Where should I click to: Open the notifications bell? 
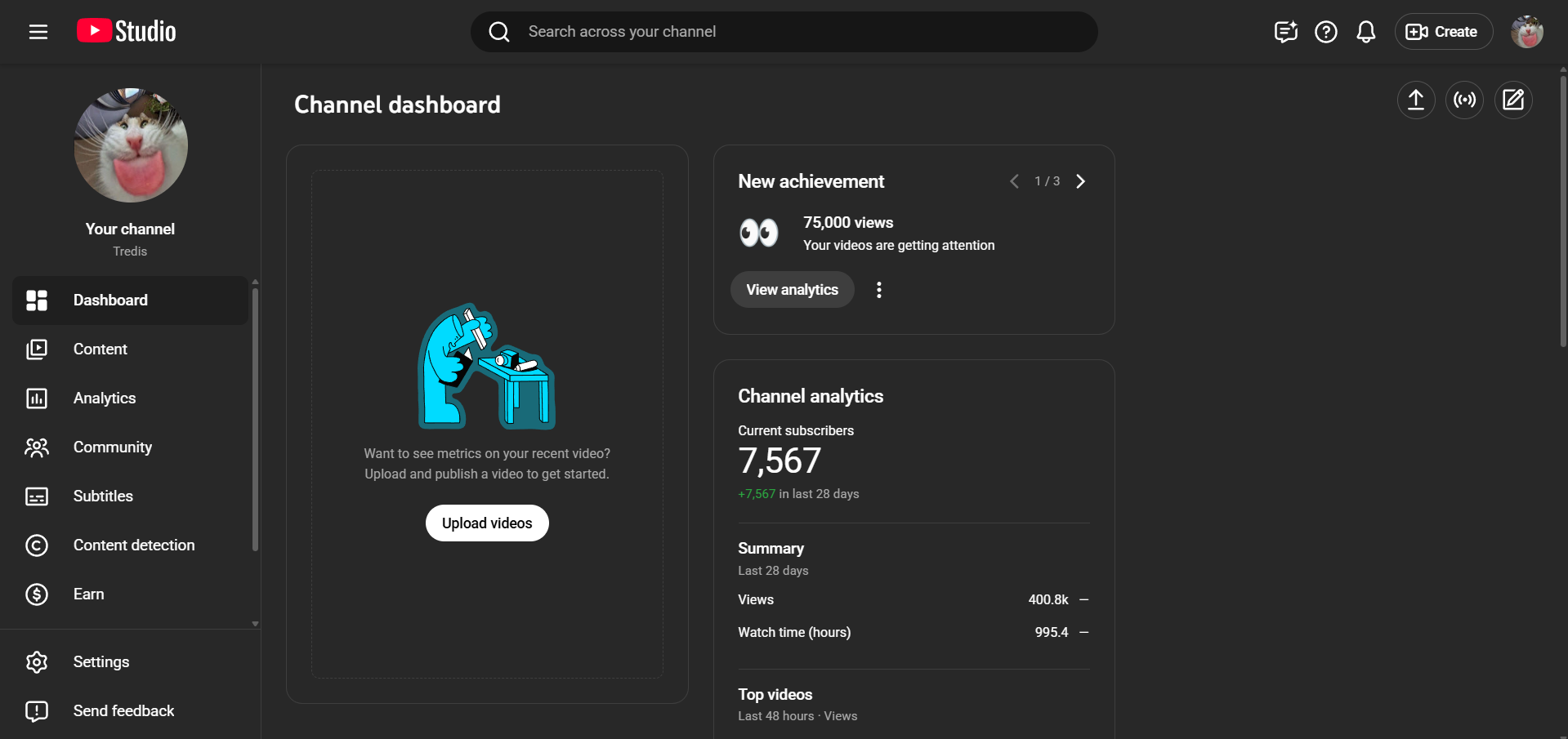(x=1365, y=32)
